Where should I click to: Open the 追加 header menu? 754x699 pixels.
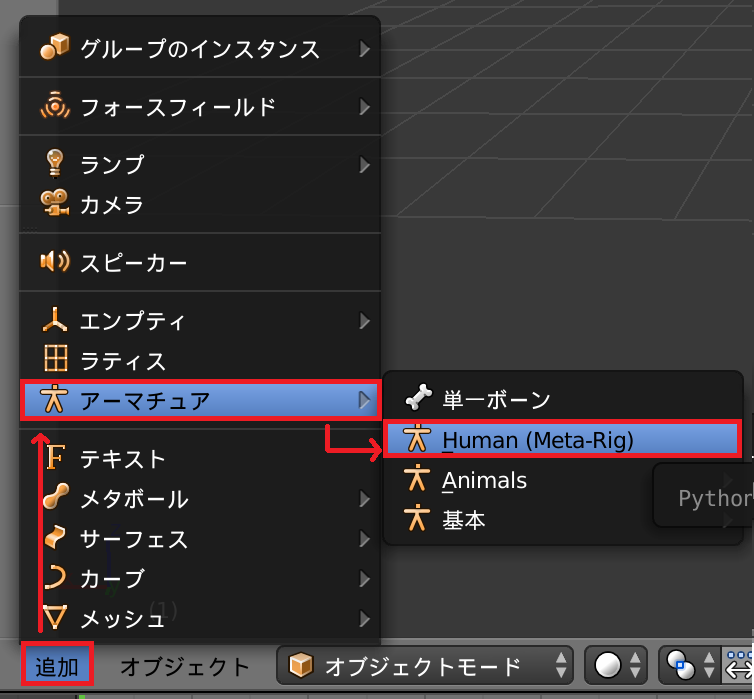point(57,666)
